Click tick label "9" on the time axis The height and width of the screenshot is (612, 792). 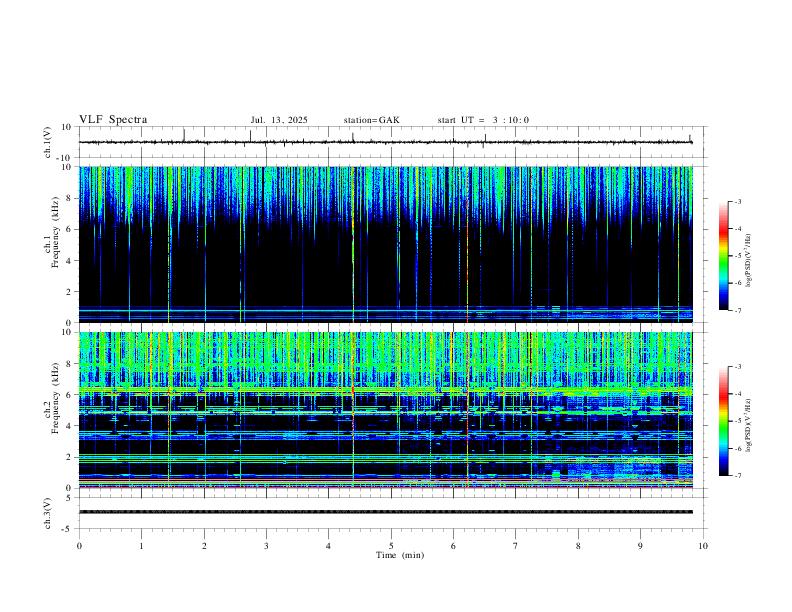pos(640,546)
